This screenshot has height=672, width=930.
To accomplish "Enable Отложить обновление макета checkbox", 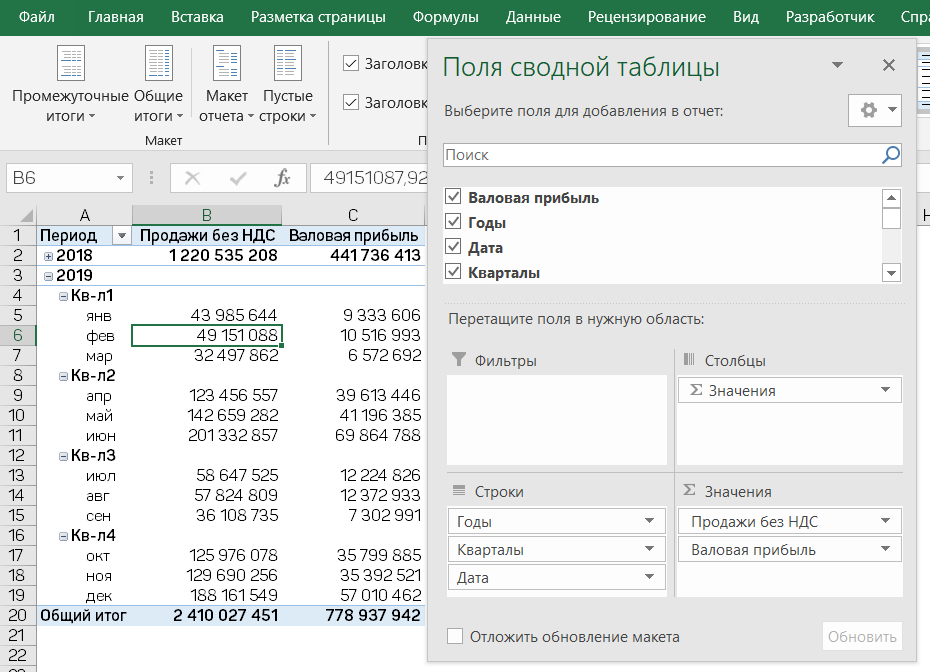I will [455, 636].
